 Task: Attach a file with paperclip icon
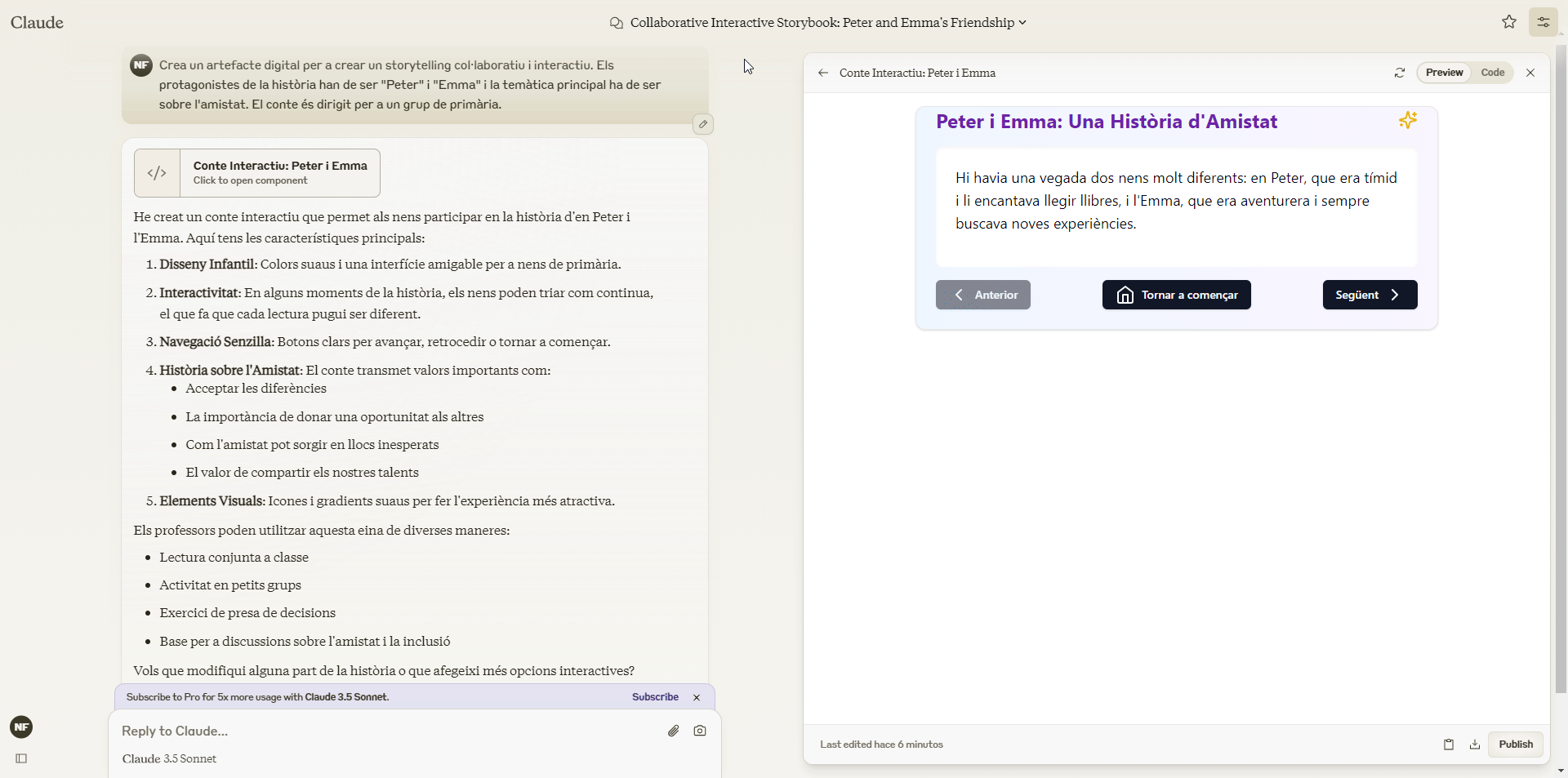(x=673, y=731)
